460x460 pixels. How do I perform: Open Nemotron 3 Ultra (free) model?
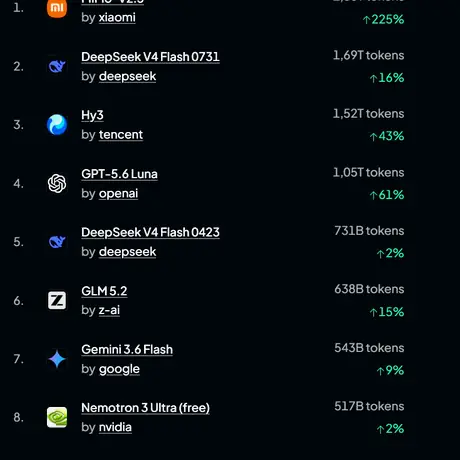(x=145, y=408)
